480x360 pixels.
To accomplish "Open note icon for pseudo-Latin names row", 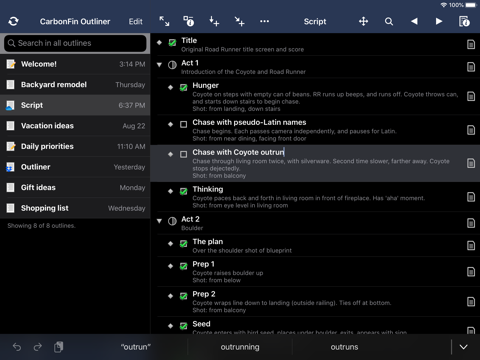I will click(x=471, y=130).
